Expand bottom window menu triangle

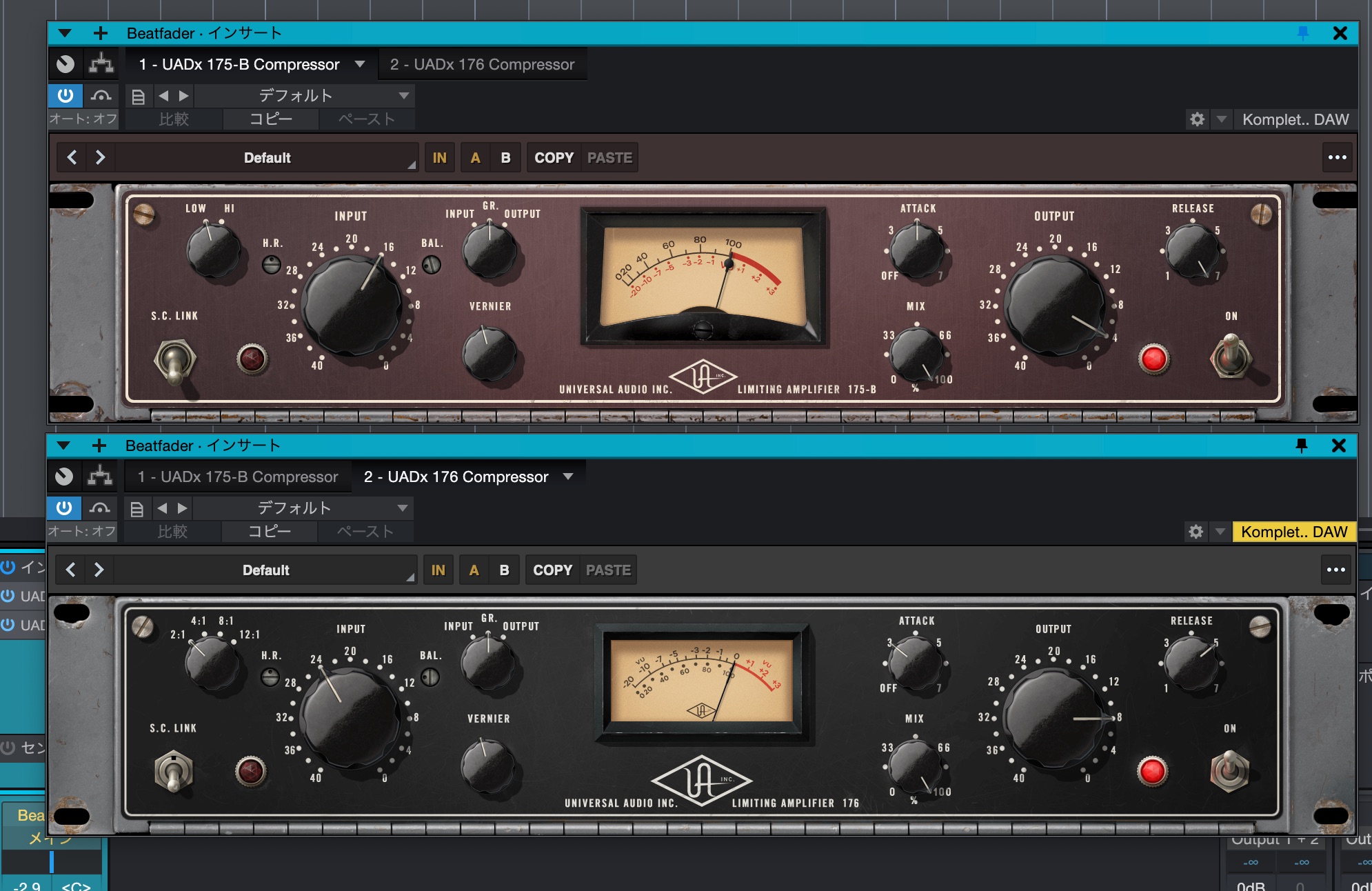[x=63, y=445]
